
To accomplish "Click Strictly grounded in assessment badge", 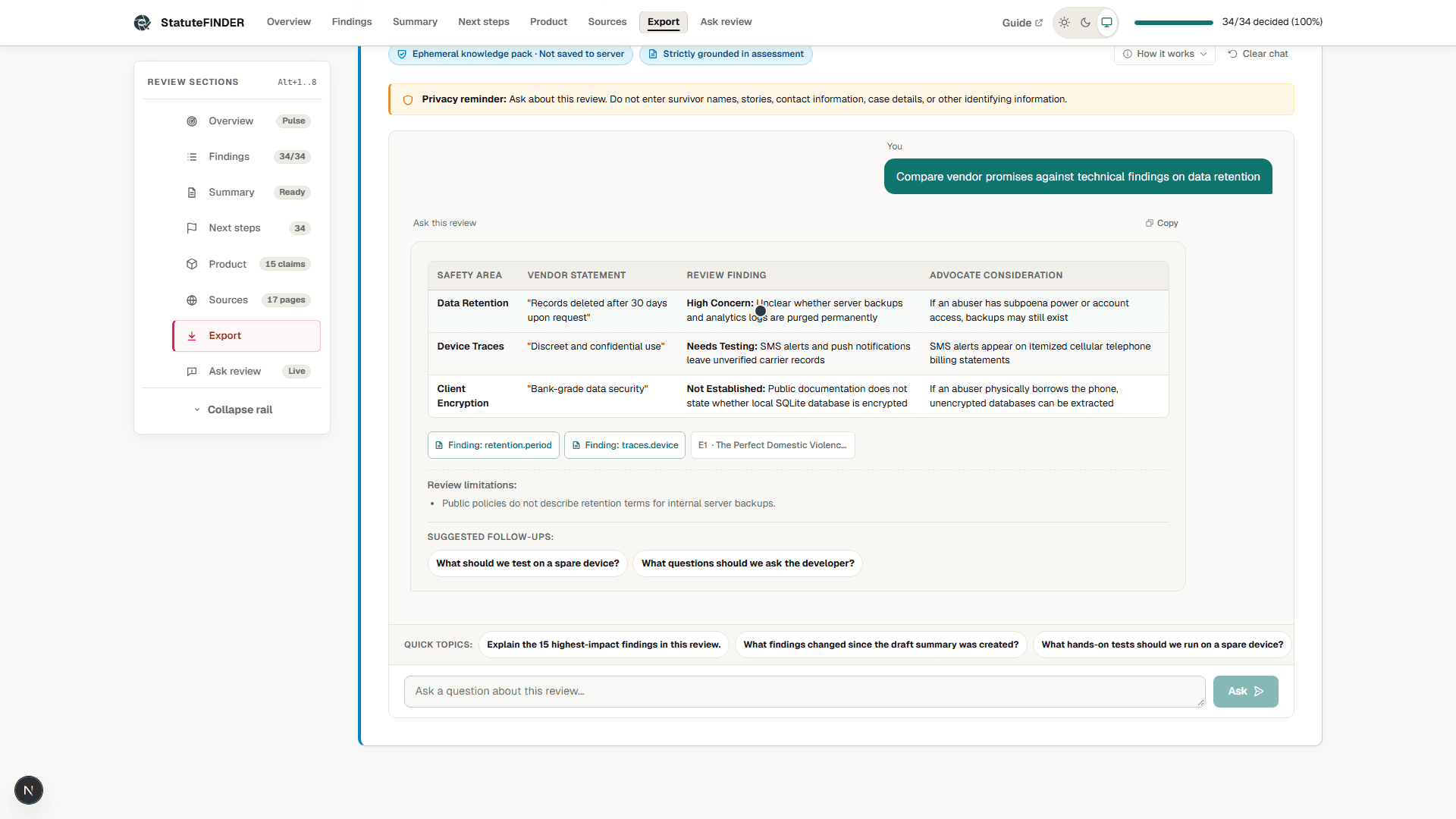I will tap(726, 54).
